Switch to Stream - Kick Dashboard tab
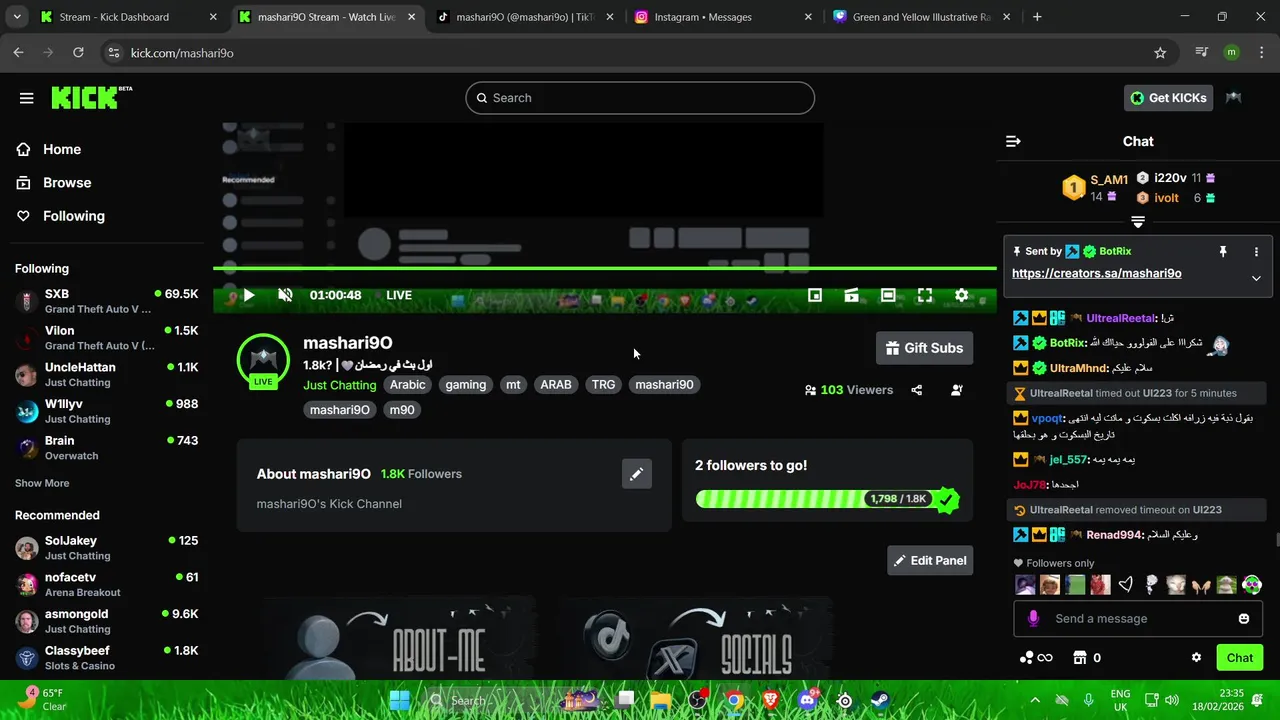This screenshot has height=720, width=1280. coord(130,17)
